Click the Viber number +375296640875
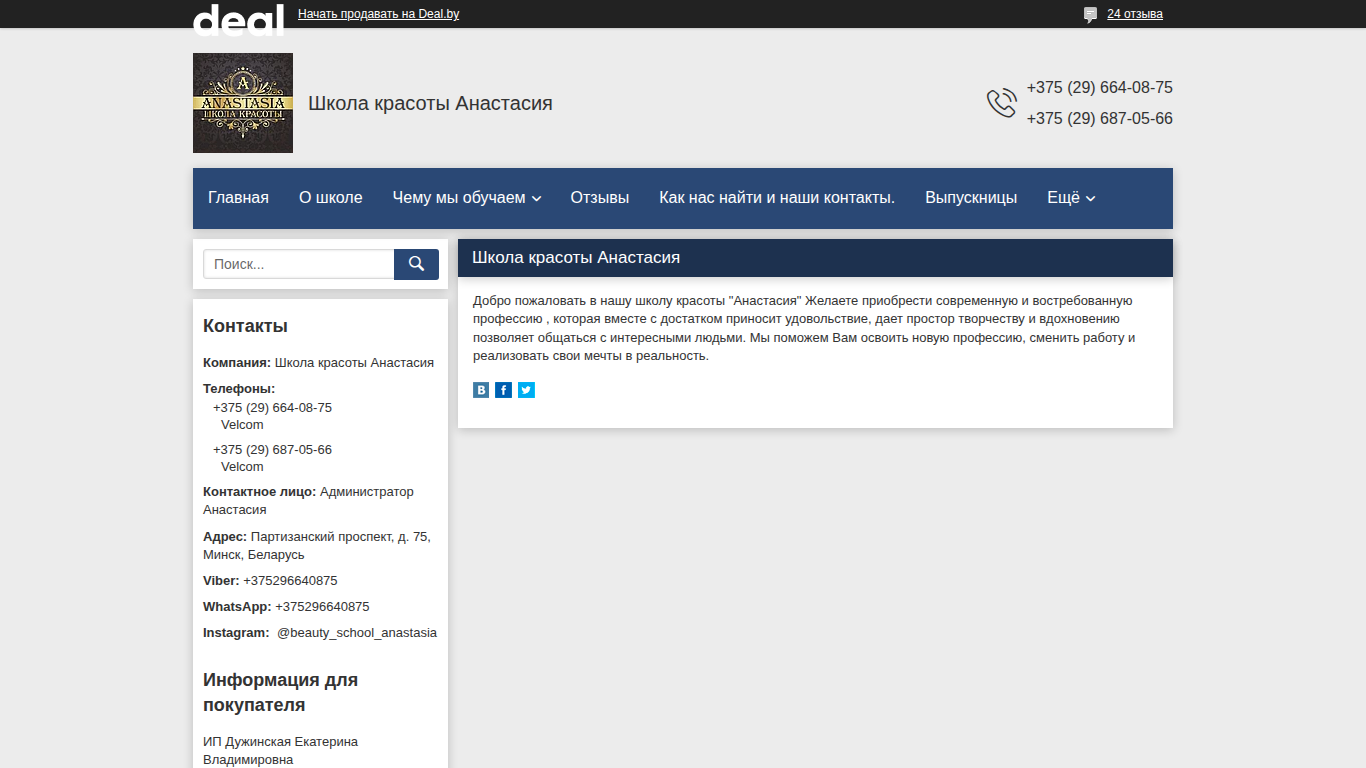The width and height of the screenshot is (1366, 768). 290,581
